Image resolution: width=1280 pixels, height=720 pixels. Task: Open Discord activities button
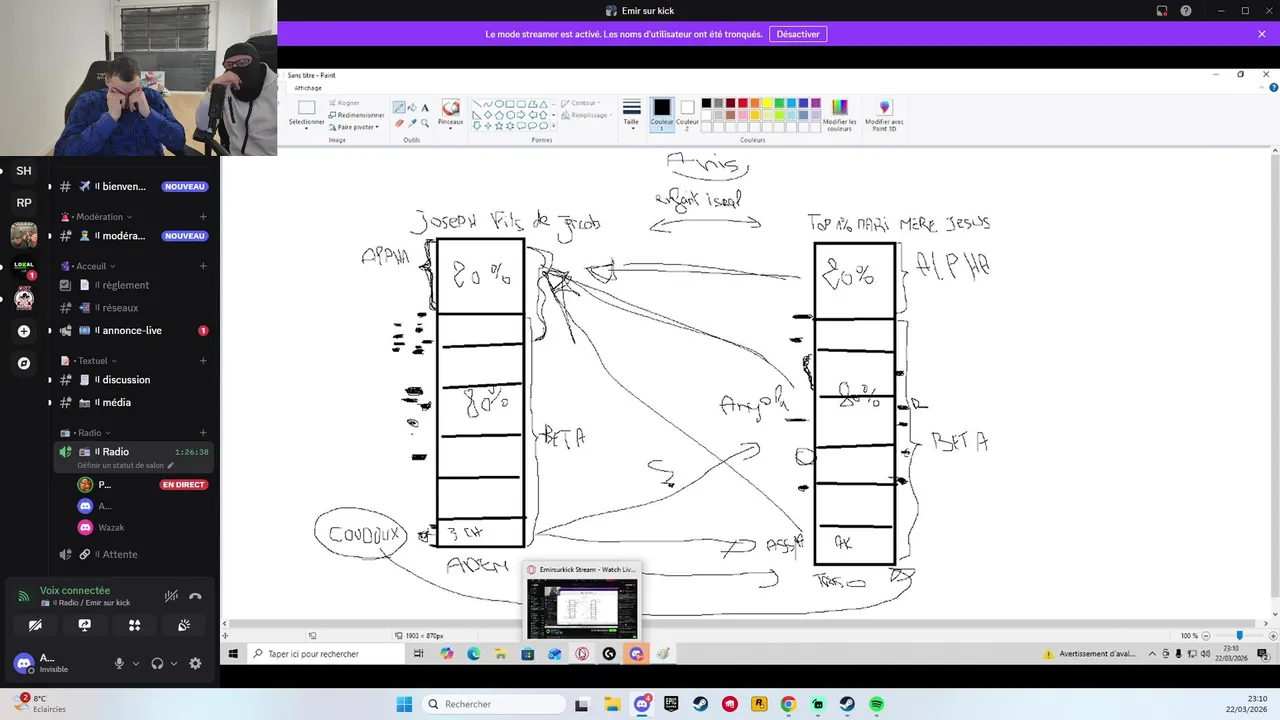(x=134, y=625)
